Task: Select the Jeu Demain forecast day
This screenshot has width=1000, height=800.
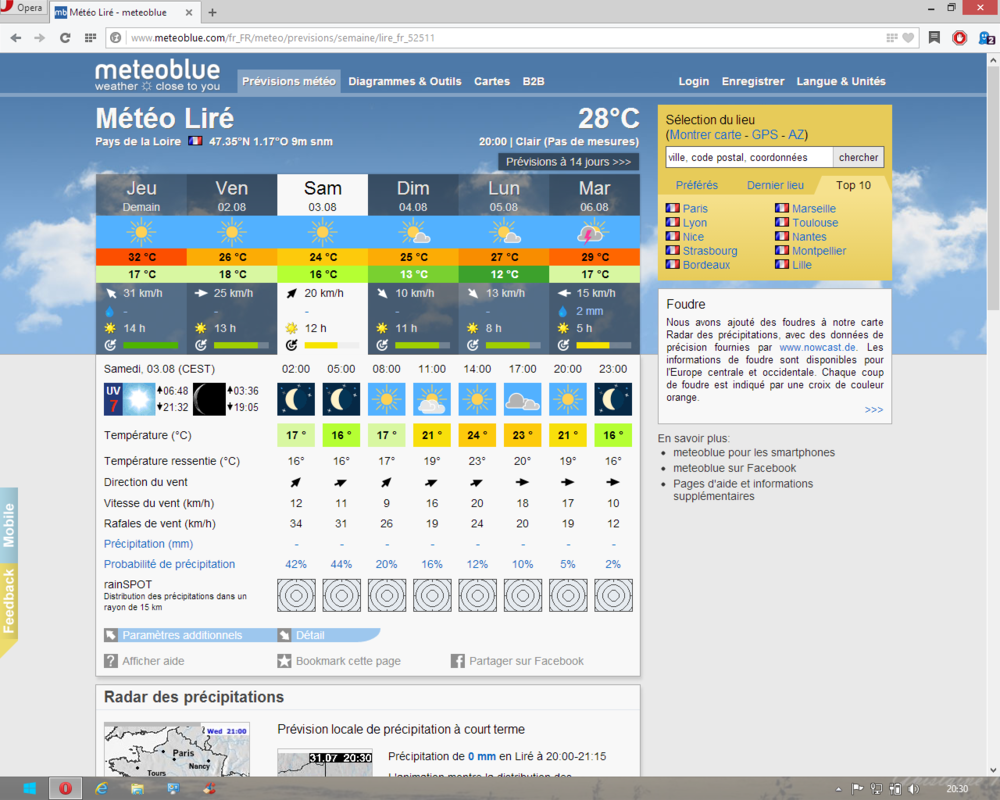Action: 141,195
